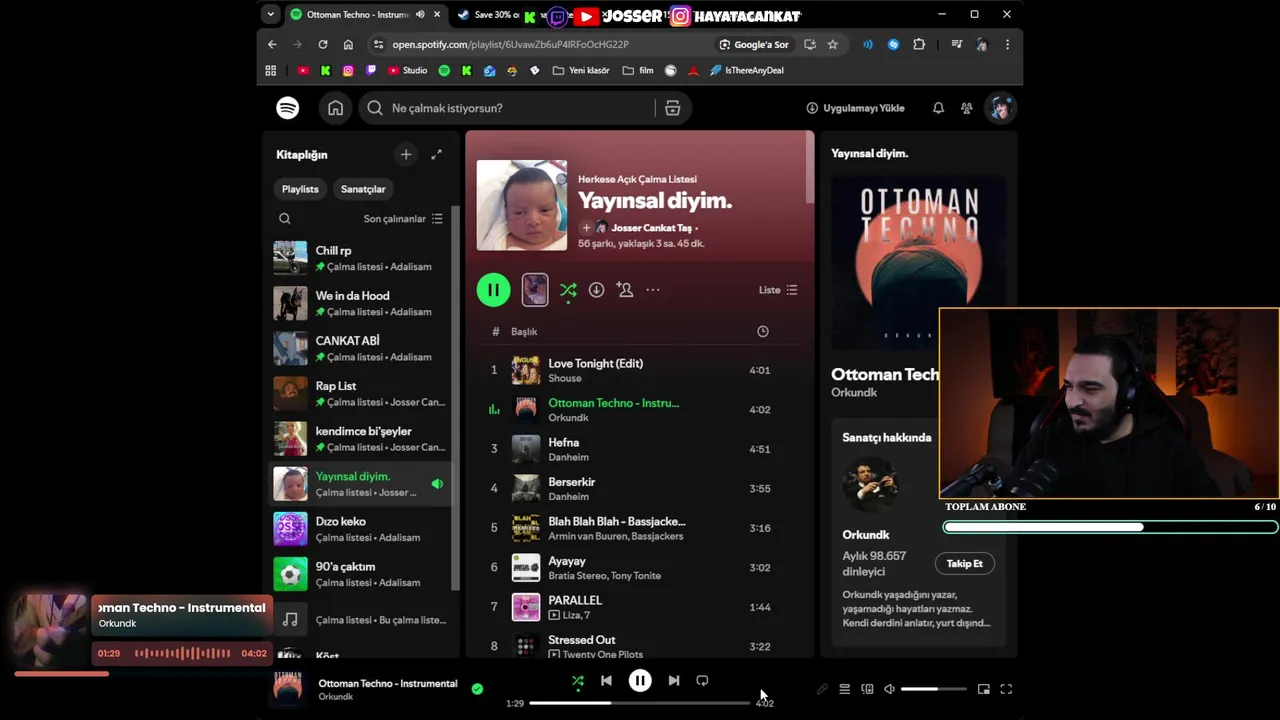Toggle the Playlists filter chip
Screen dimensions: 1280x720
pyautogui.click(x=300, y=189)
